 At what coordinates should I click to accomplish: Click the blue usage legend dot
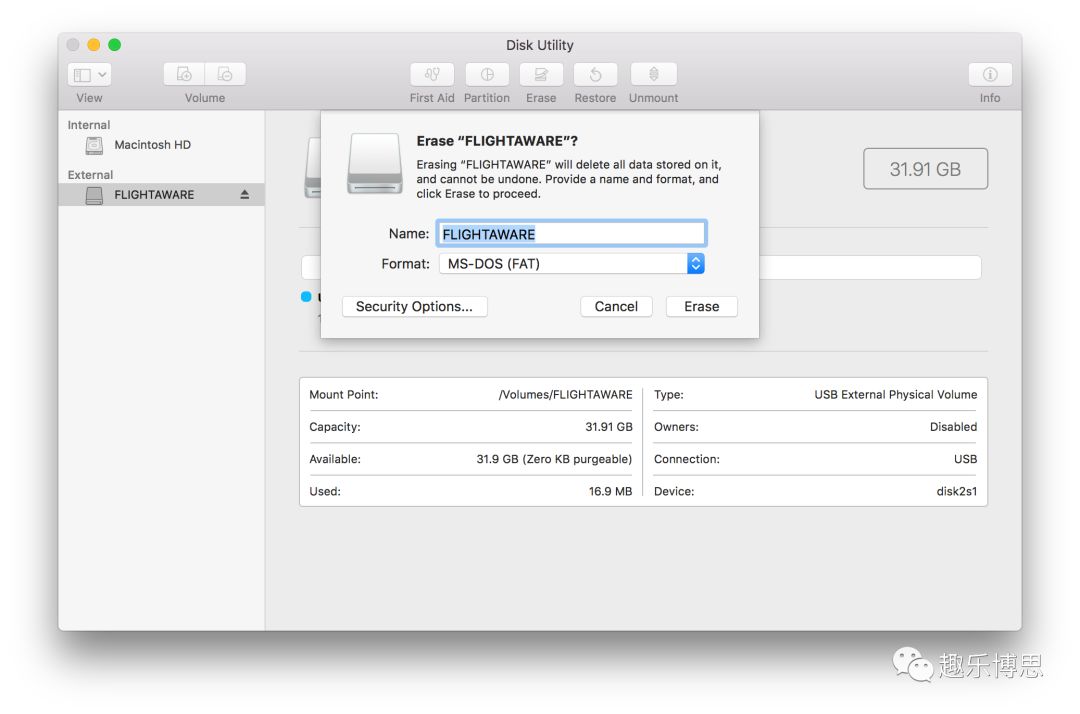306,297
